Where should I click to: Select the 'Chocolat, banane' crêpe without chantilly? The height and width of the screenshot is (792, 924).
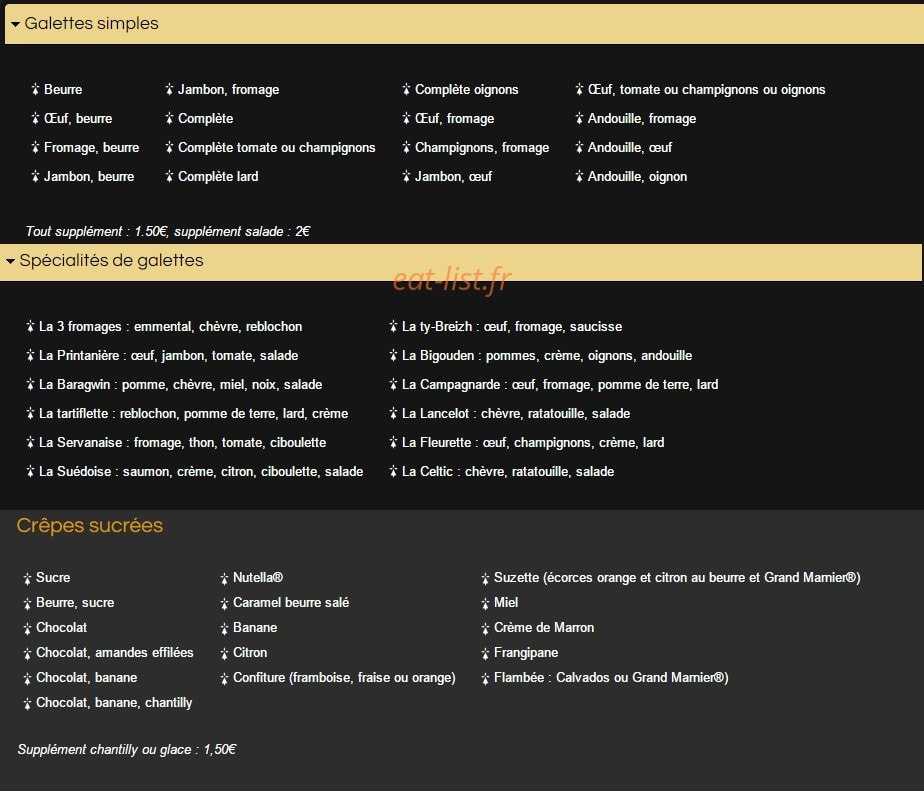click(87, 677)
